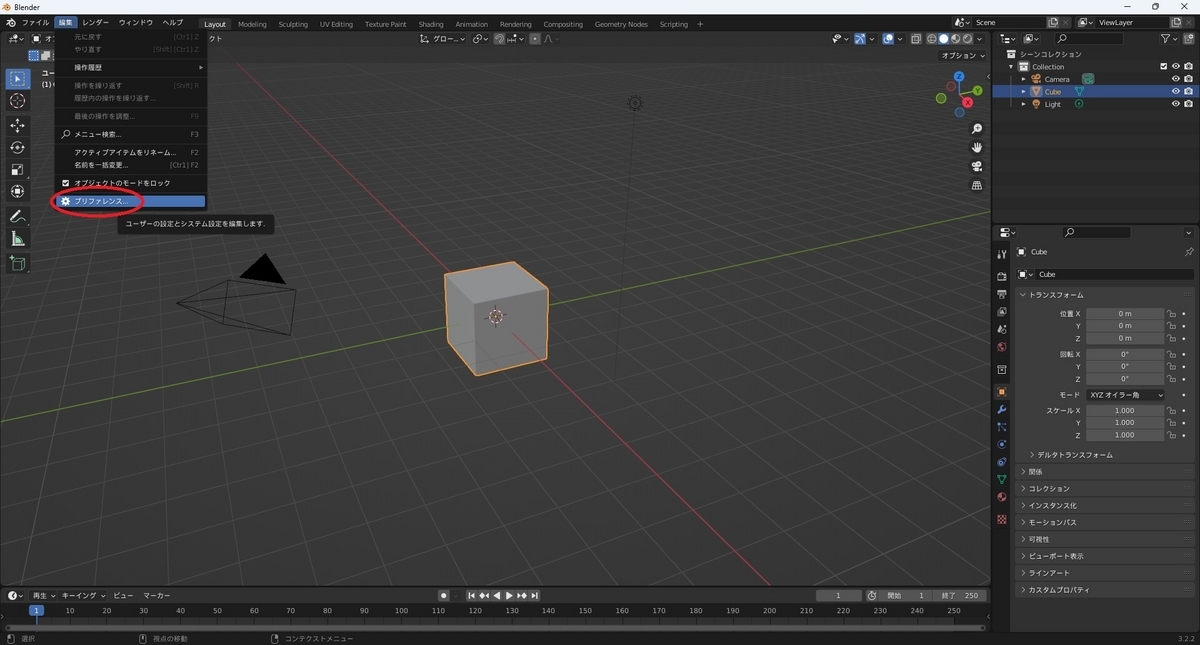
Task: Hide the Cube in outliner
Action: pos(1176,91)
